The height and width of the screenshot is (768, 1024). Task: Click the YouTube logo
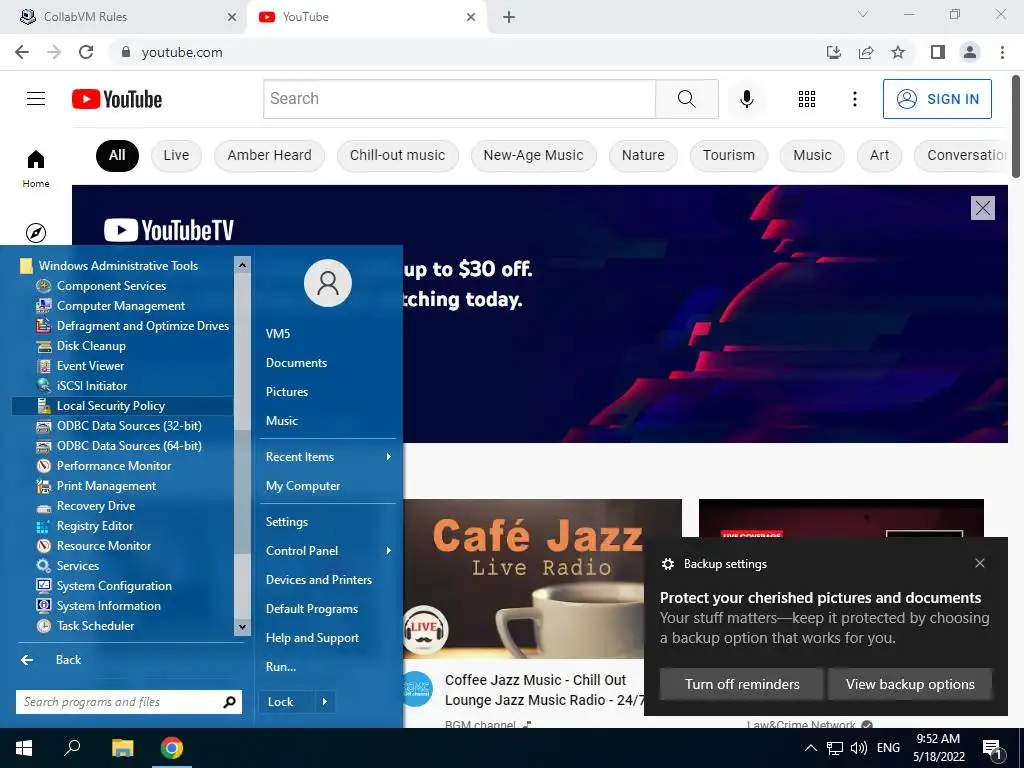coord(117,99)
